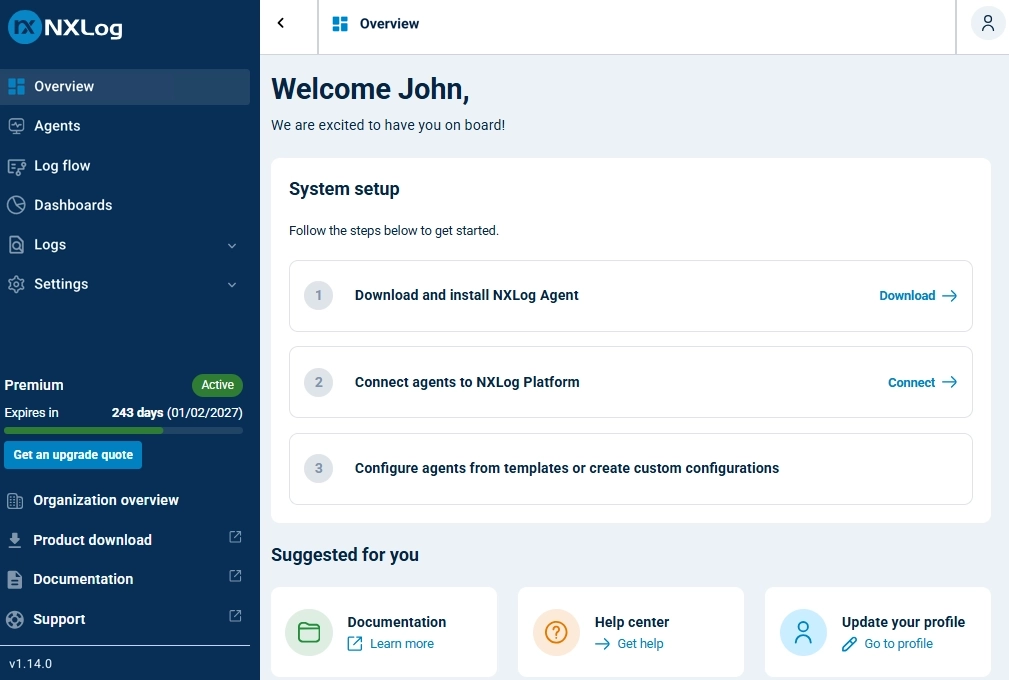Viewport: 1009px width, 680px height.
Task: Click the arrow next to Connect
Action: [x=950, y=382]
